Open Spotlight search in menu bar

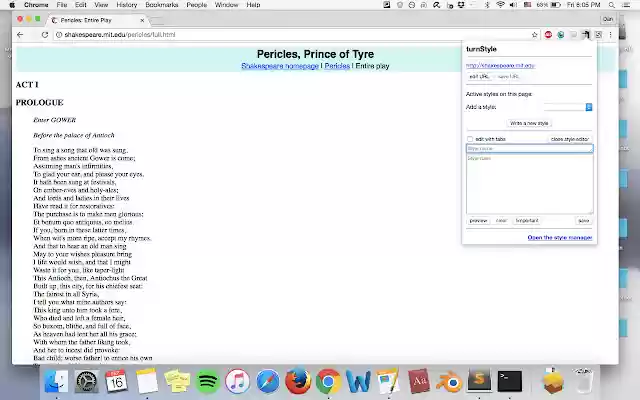[611, 5]
